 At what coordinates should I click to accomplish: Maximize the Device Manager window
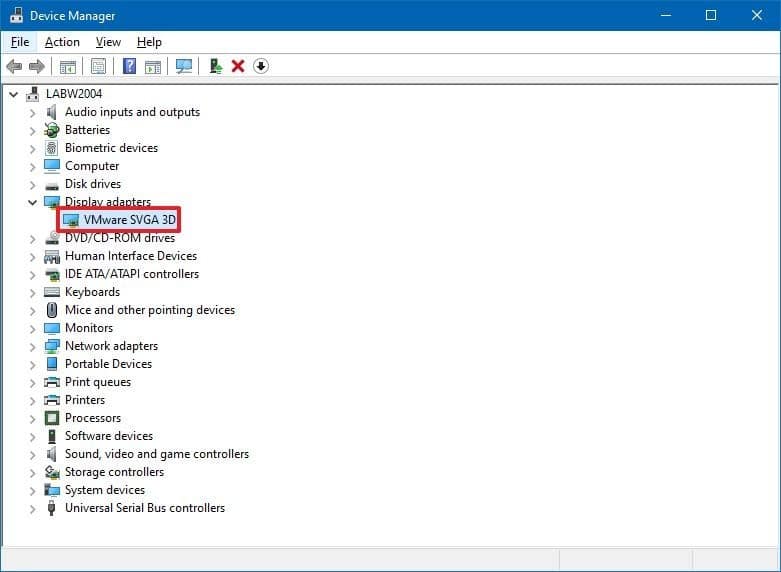coord(711,15)
